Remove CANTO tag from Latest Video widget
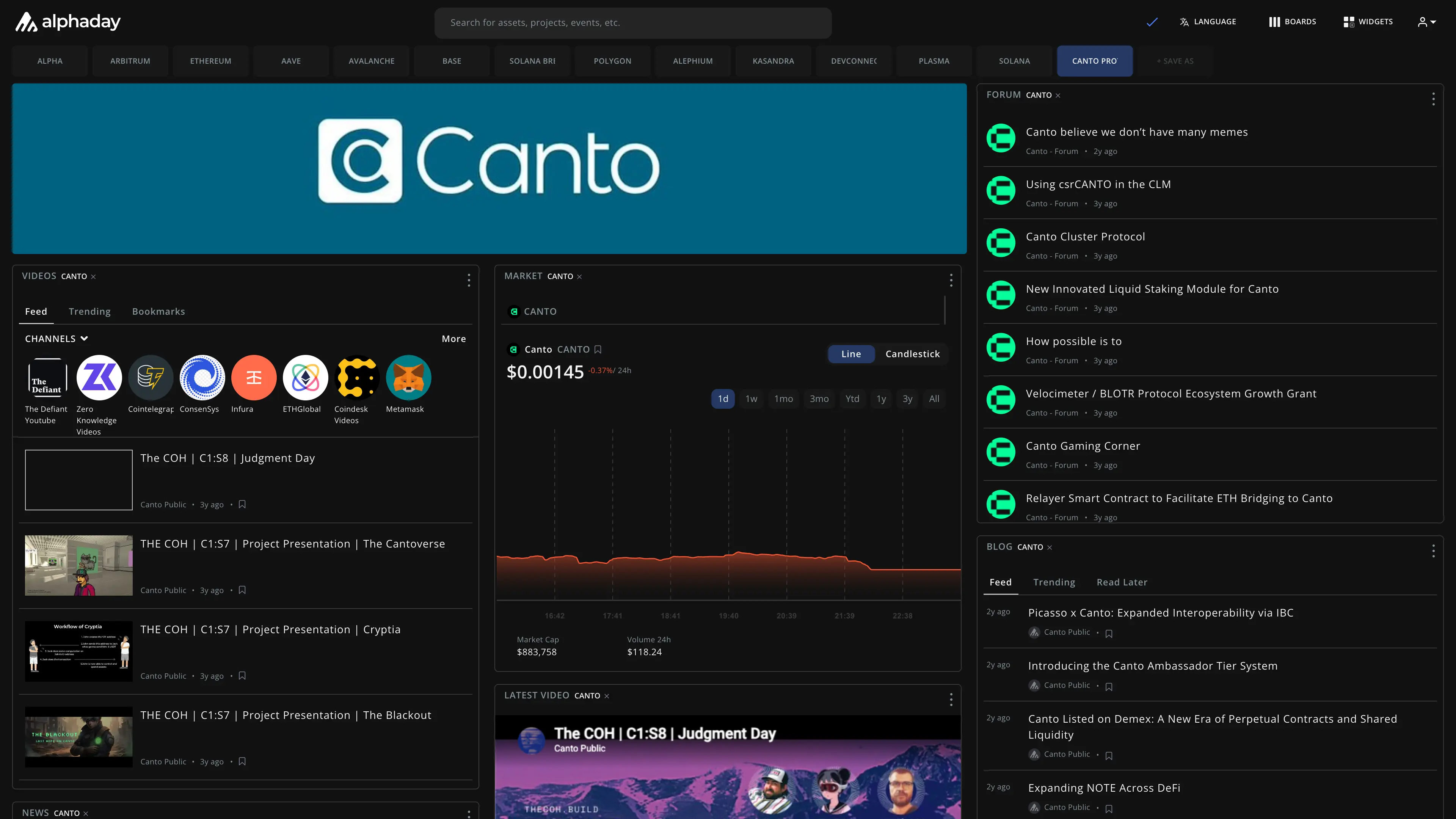Viewport: 1456px width, 819px height. point(607,697)
